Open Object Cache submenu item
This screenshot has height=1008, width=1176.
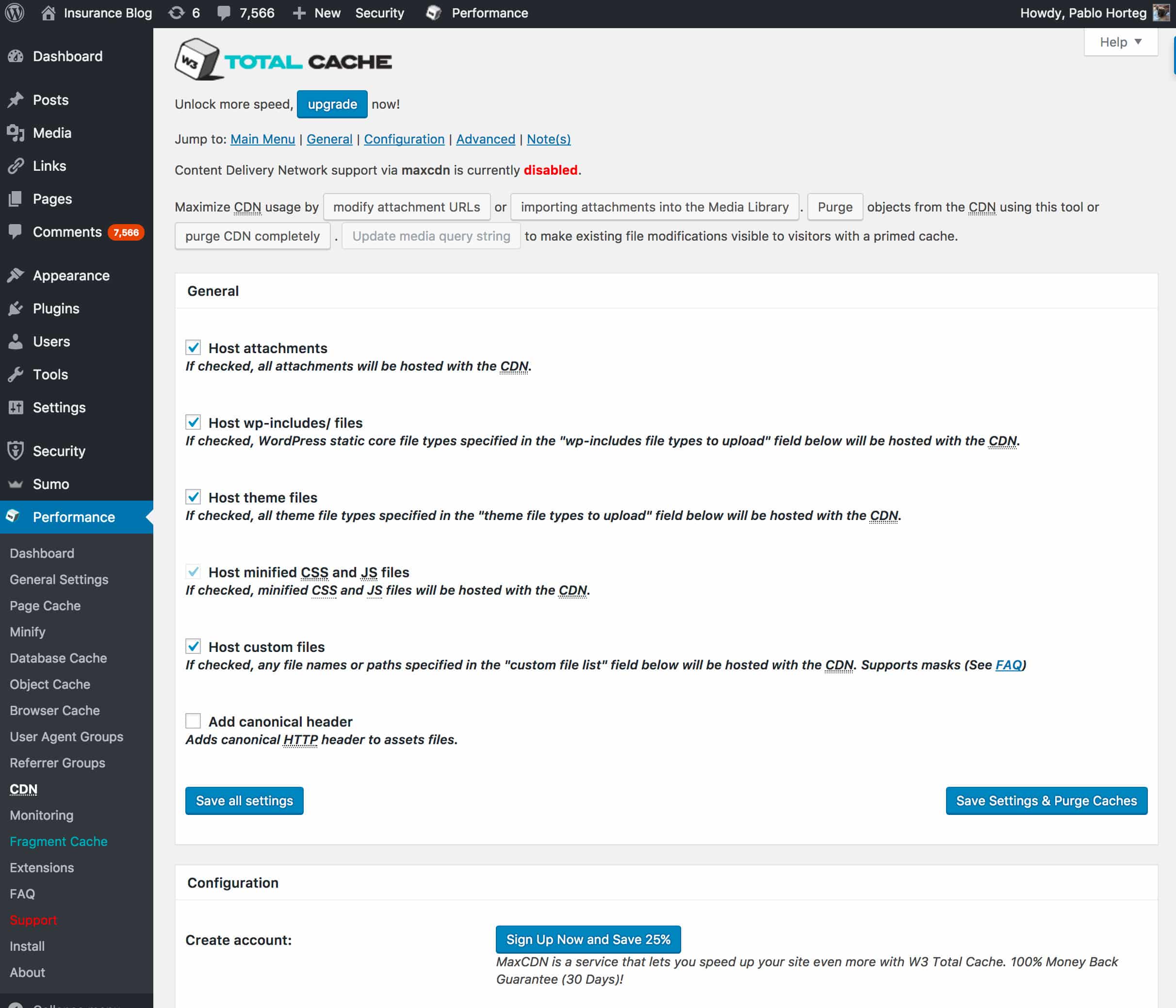pos(50,684)
